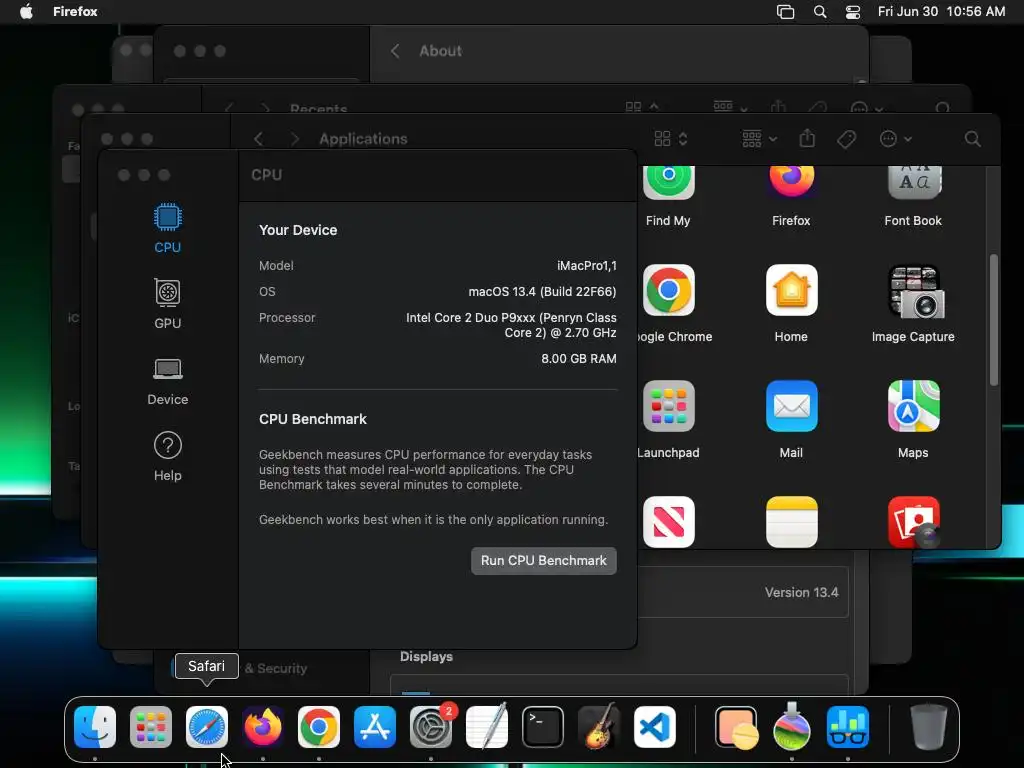Open the more actions menu in Applications toolbar
The height and width of the screenshot is (768, 1024).
point(895,139)
